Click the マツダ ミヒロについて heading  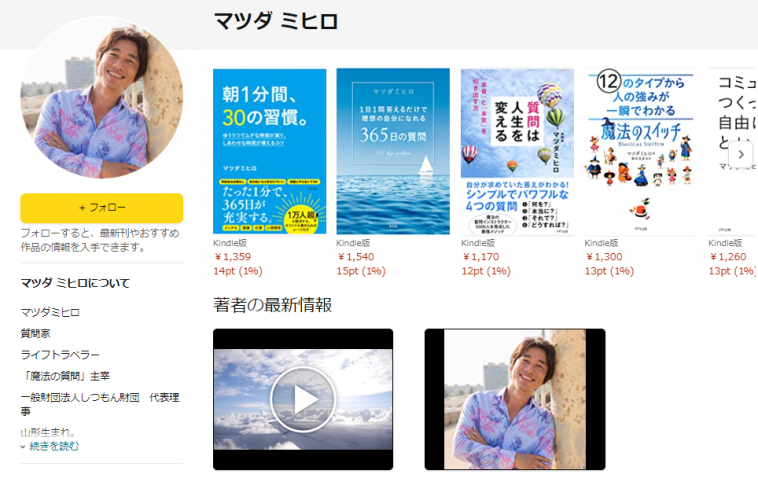point(75,283)
